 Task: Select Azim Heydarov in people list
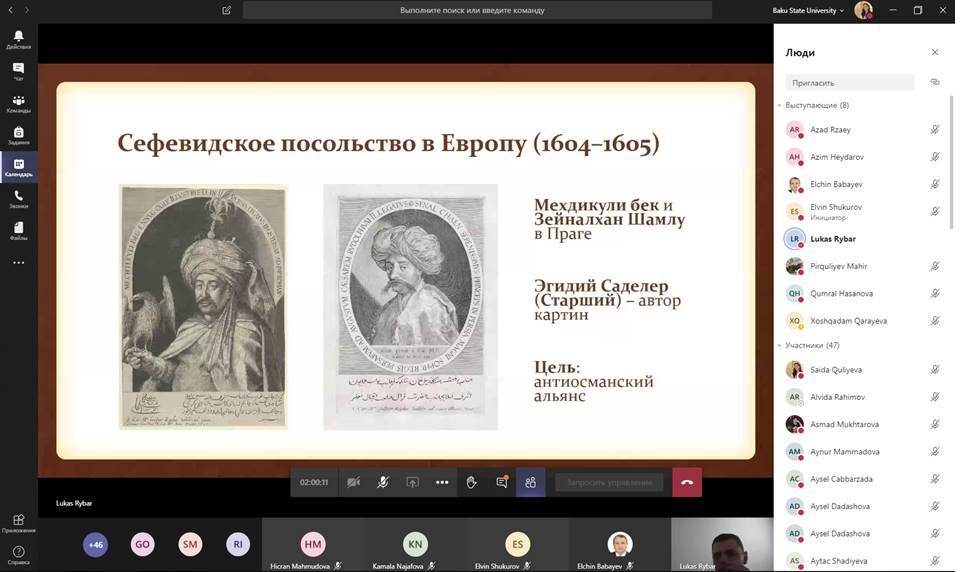863,157
